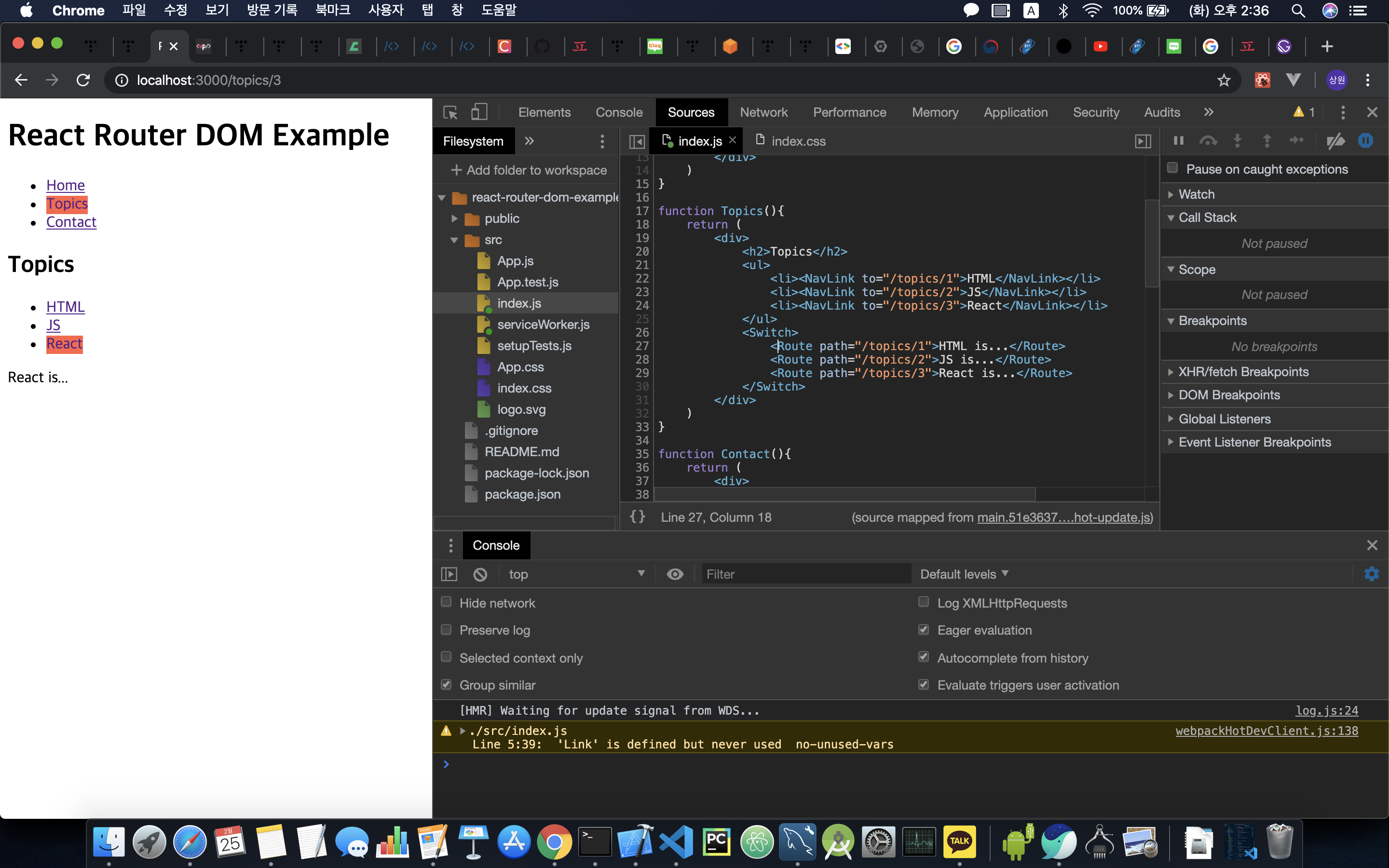The image size is (1389, 868).
Task: Uncheck the Group similar option
Action: coord(446,684)
